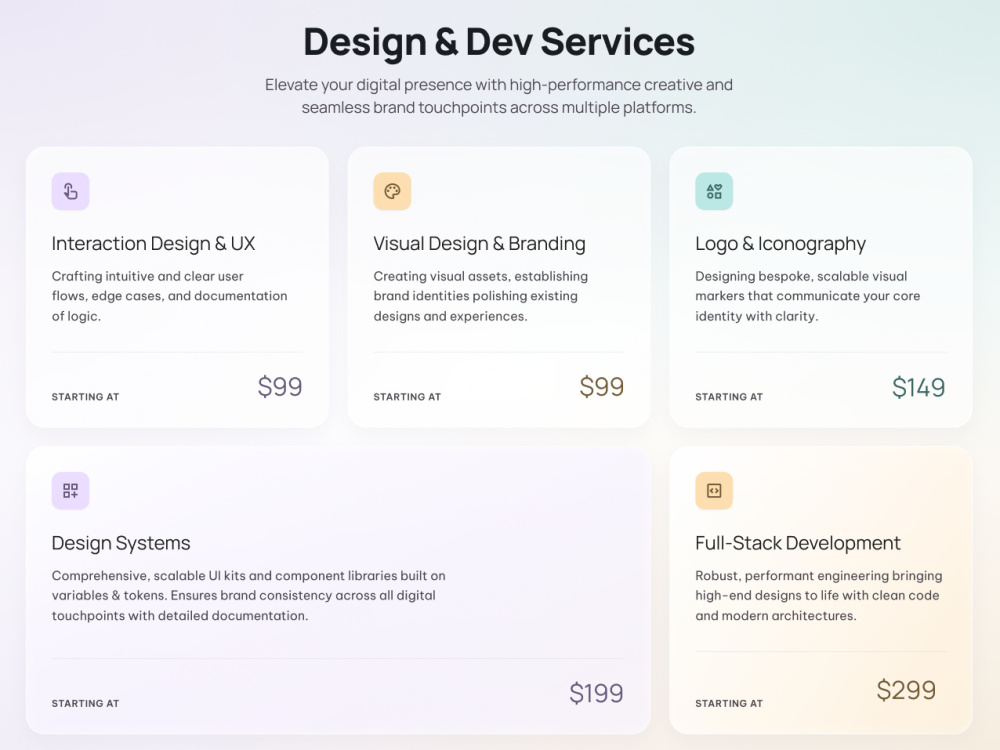1000x750 pixels.
Task: Click the $99 price on Visual Design card
Action: [601, 386]
